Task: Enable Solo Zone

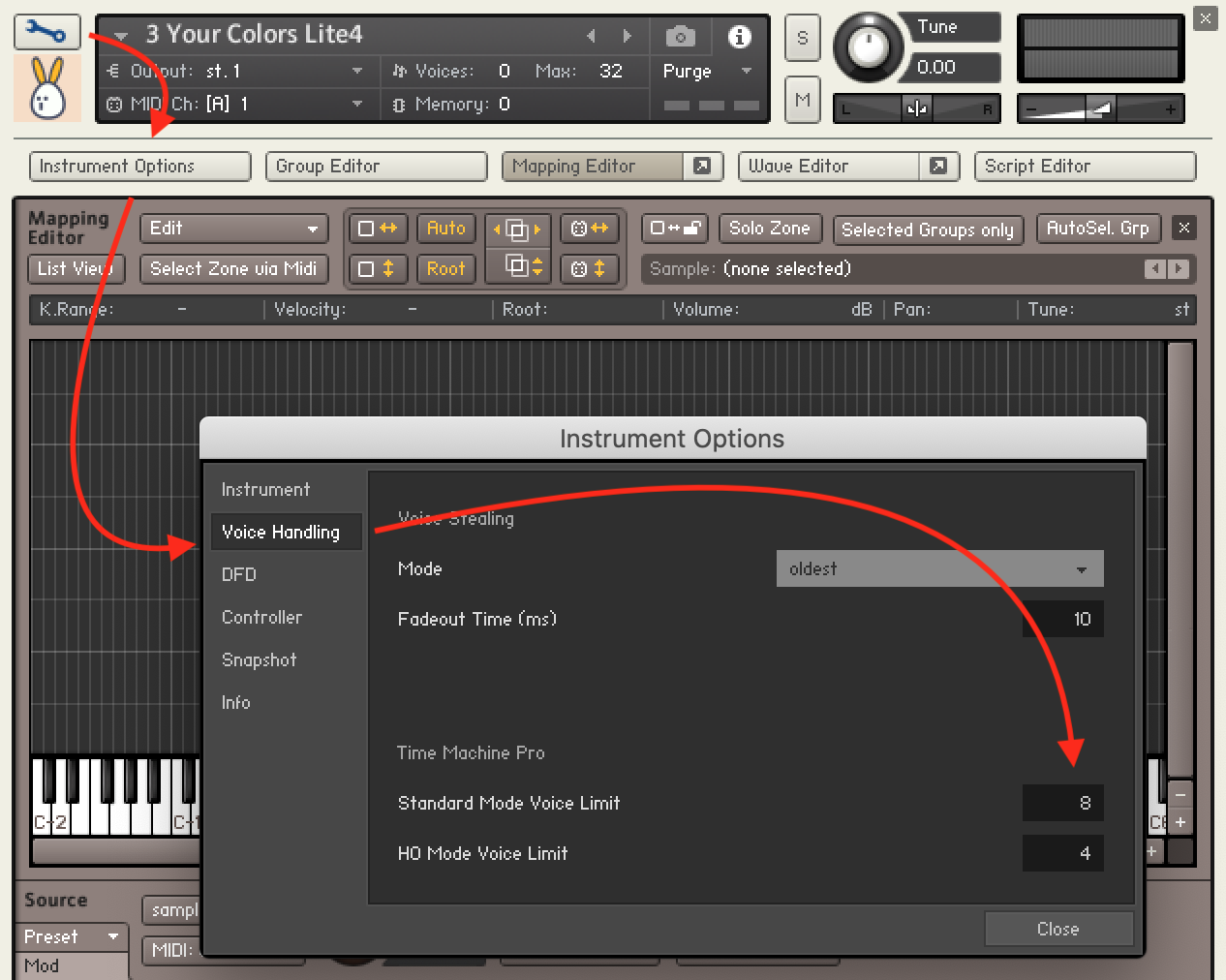Action: click(x=770, y=229)
